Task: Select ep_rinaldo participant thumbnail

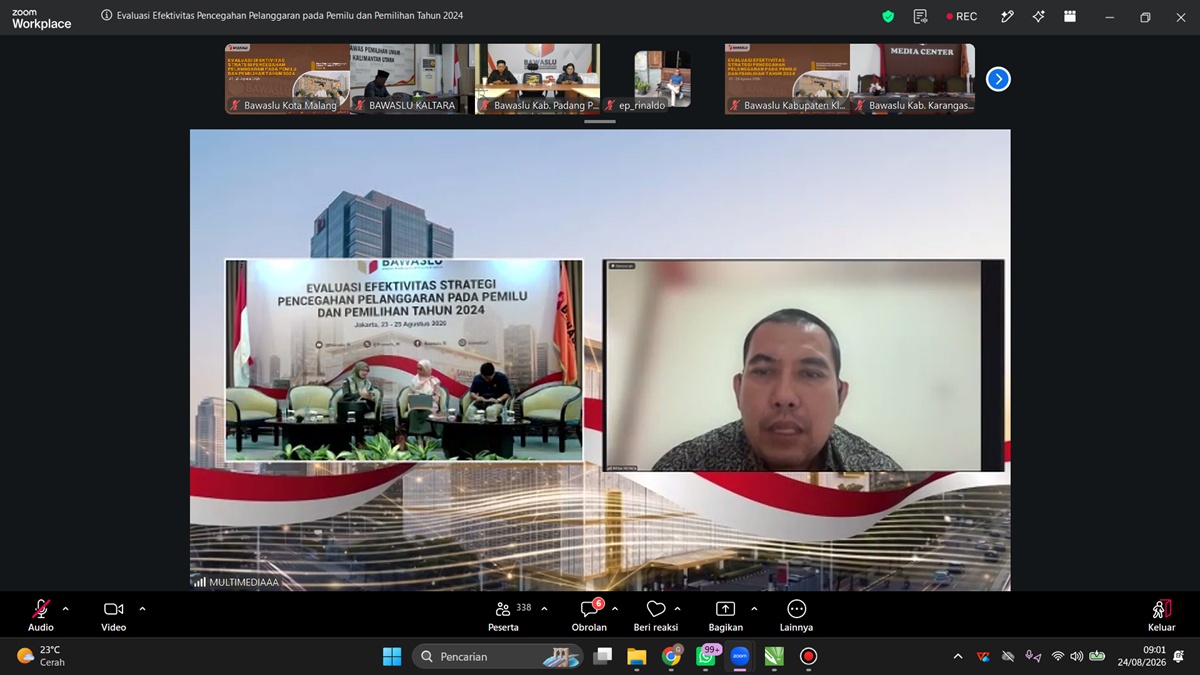Action: point(662,79)
